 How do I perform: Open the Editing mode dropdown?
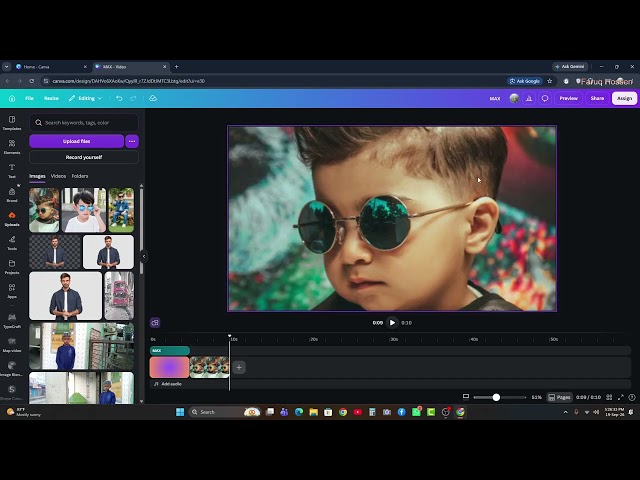(85, 98)
